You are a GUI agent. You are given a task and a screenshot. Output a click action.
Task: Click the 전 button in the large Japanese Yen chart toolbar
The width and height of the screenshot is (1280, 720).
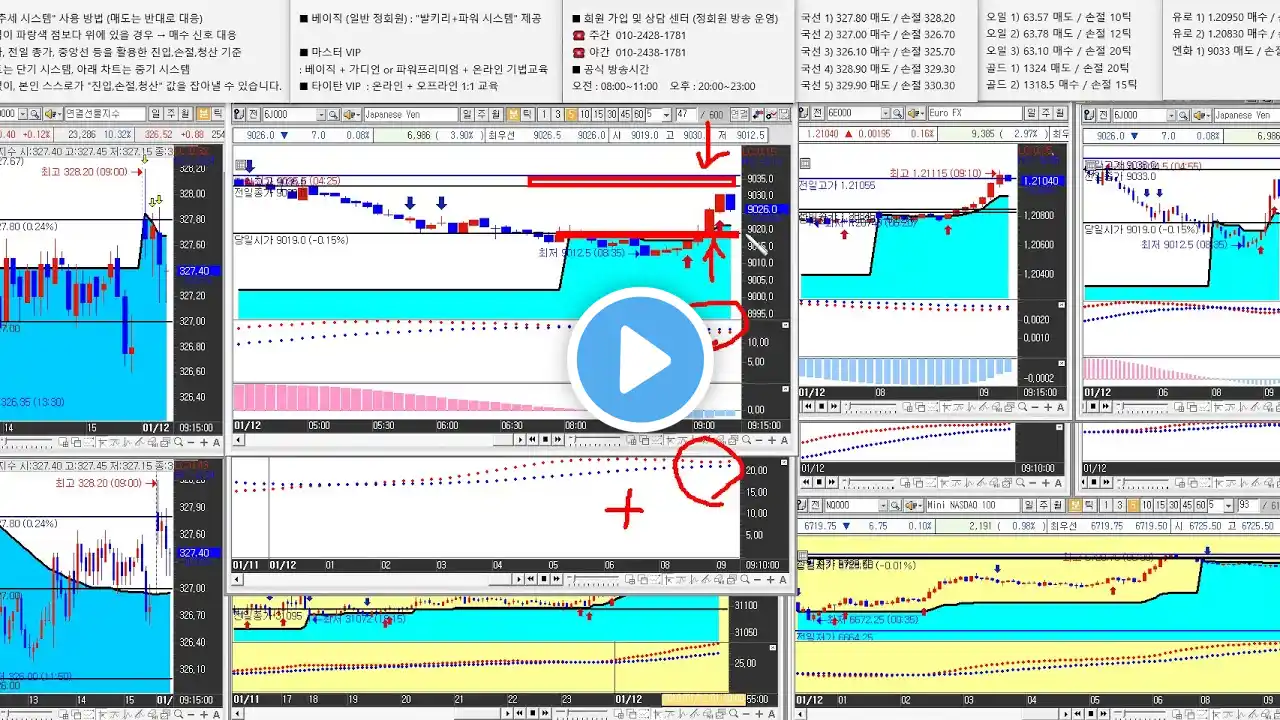coord(254,115)
